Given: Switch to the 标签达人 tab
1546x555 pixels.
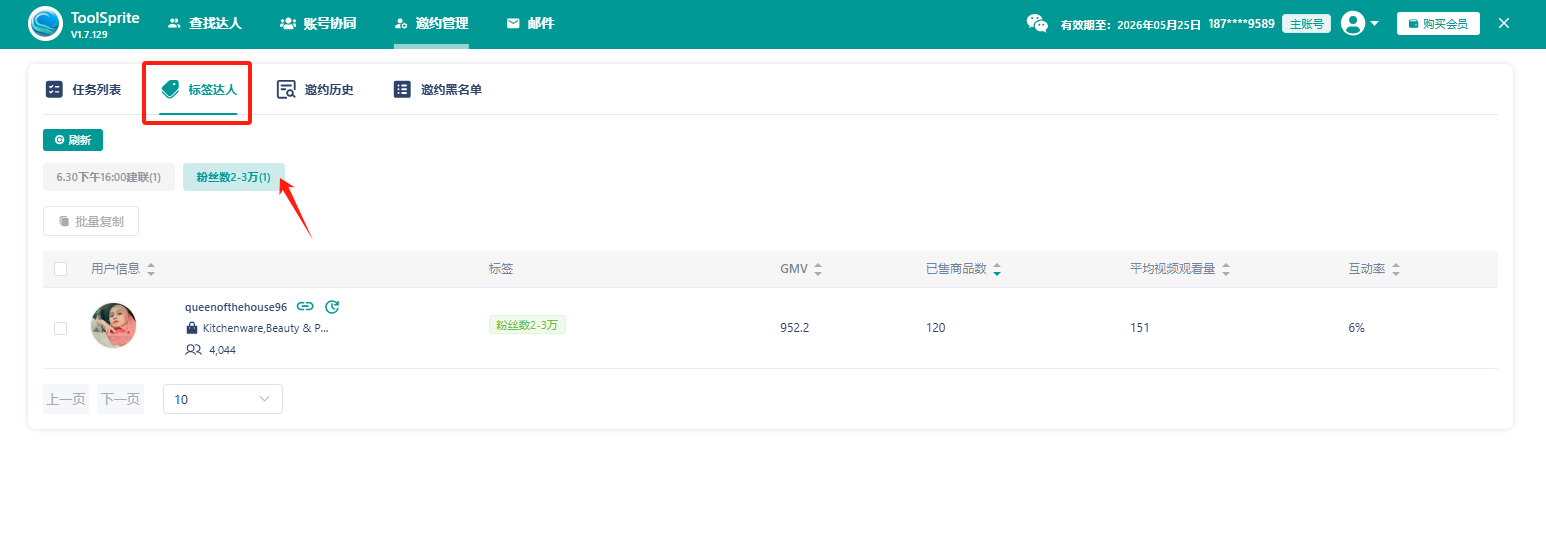Looking at the screenshot, I should [199, 89].
